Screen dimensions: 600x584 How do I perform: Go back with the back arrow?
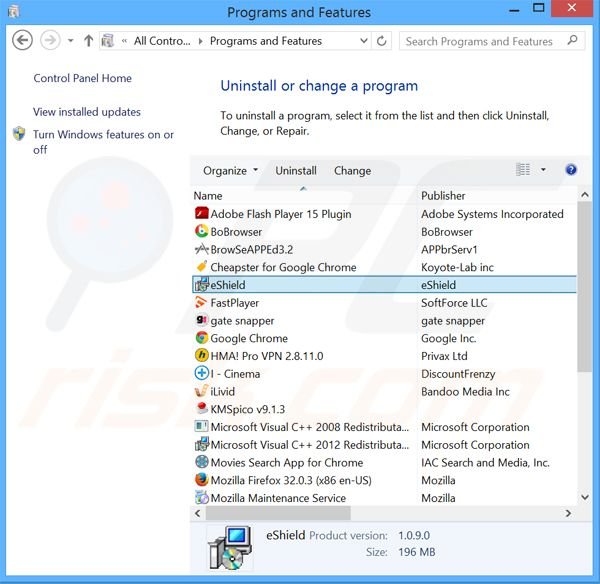[22, 40]
